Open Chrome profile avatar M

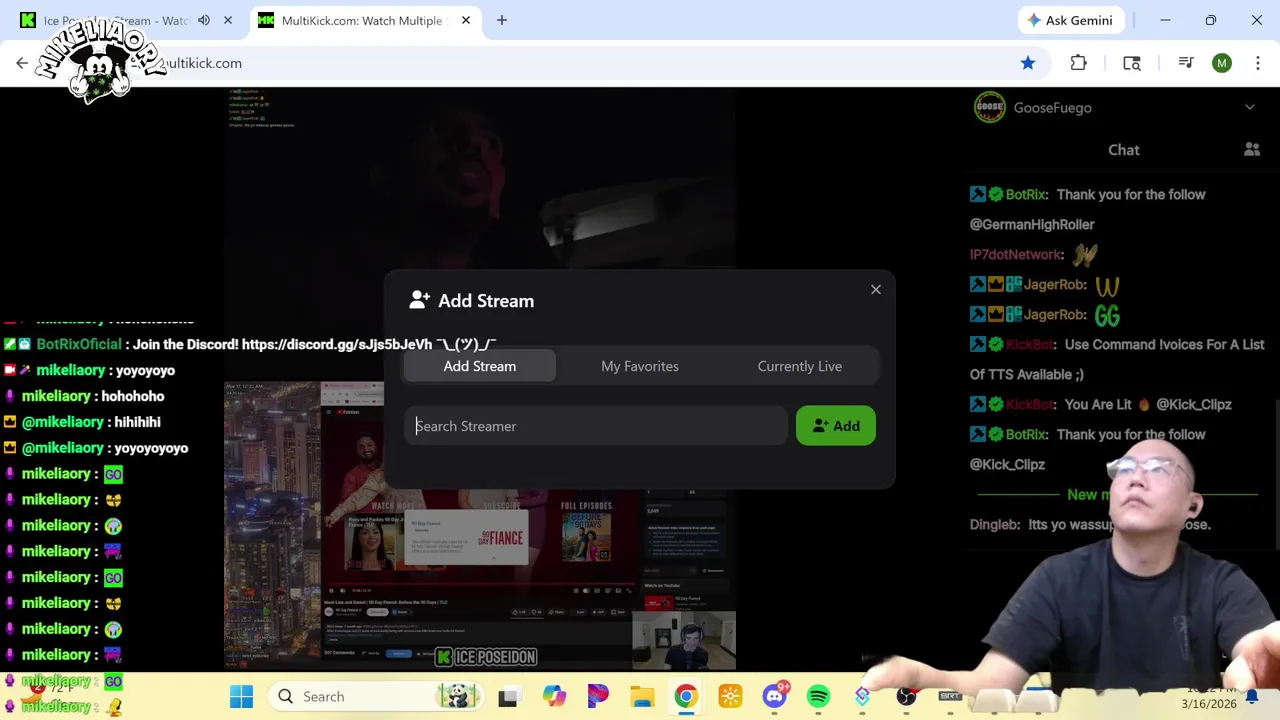pyautogui.click(x=1222, y=63)
